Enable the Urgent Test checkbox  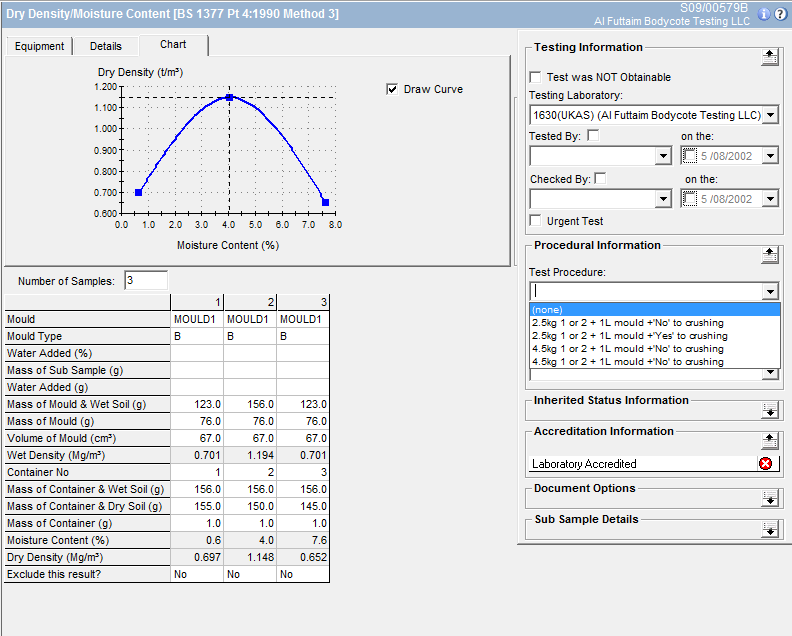pos(537,221)
